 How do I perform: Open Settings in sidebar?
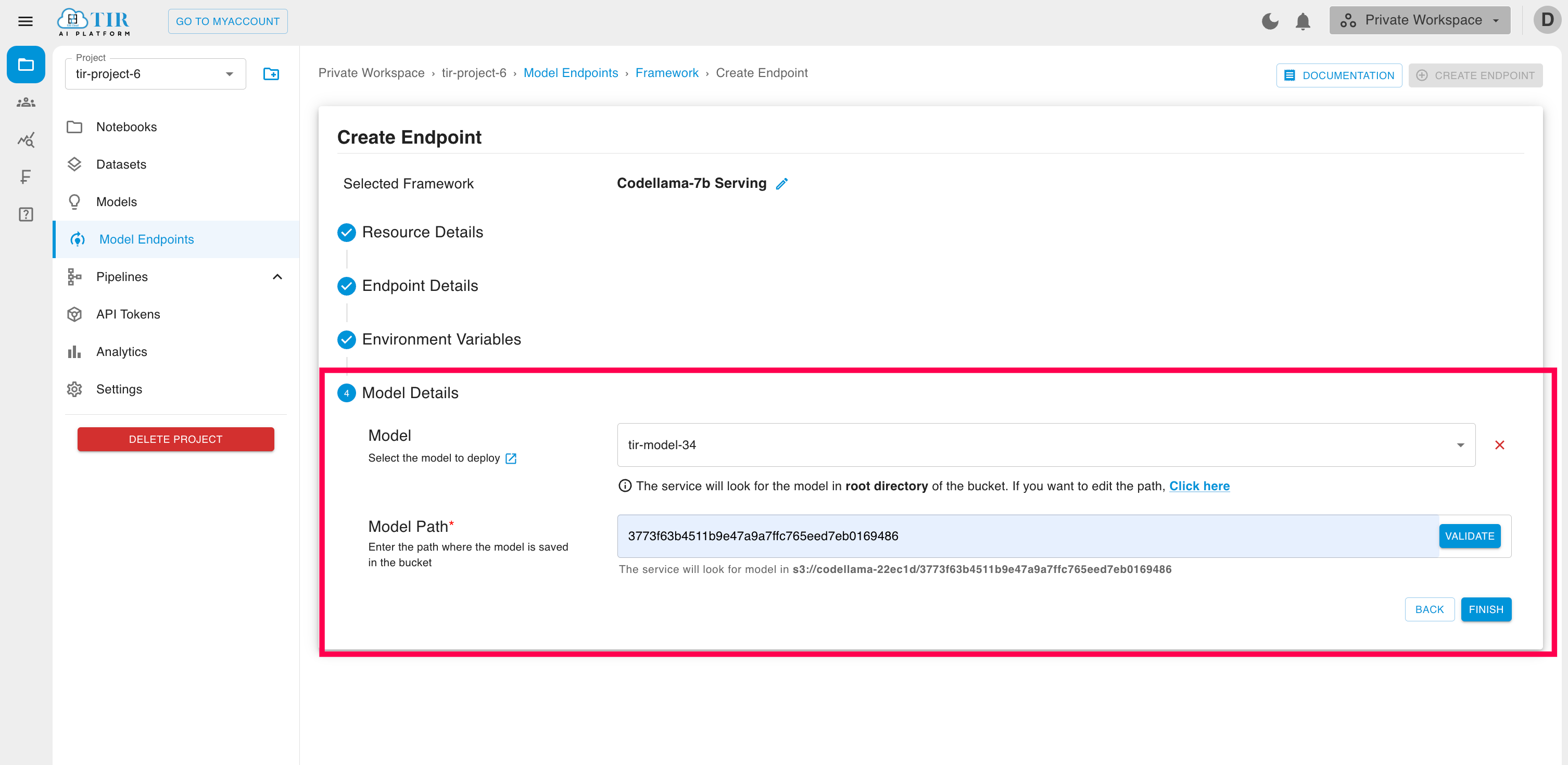click(176, 389)
